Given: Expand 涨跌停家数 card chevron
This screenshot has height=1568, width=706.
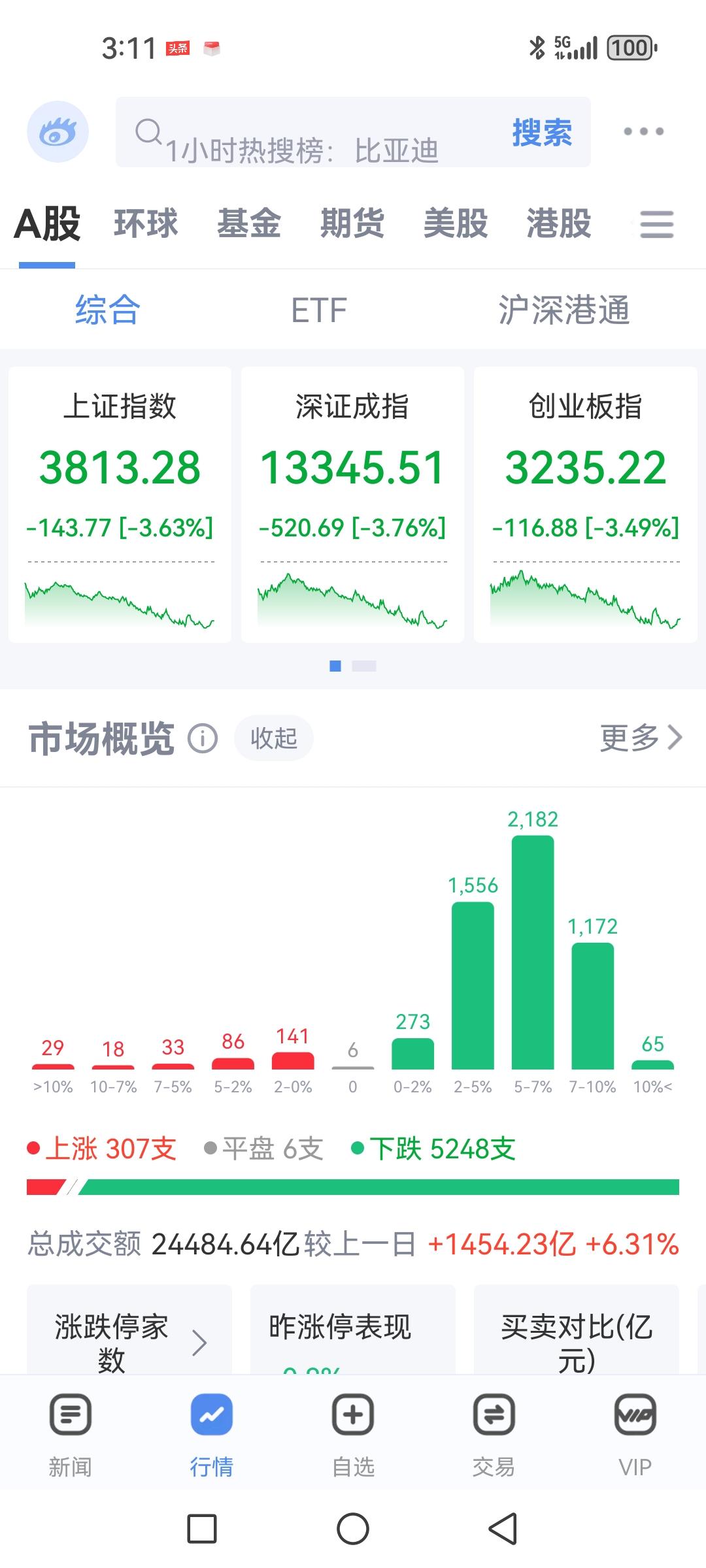Looking at the screenshot, I should coord(200,1343).
